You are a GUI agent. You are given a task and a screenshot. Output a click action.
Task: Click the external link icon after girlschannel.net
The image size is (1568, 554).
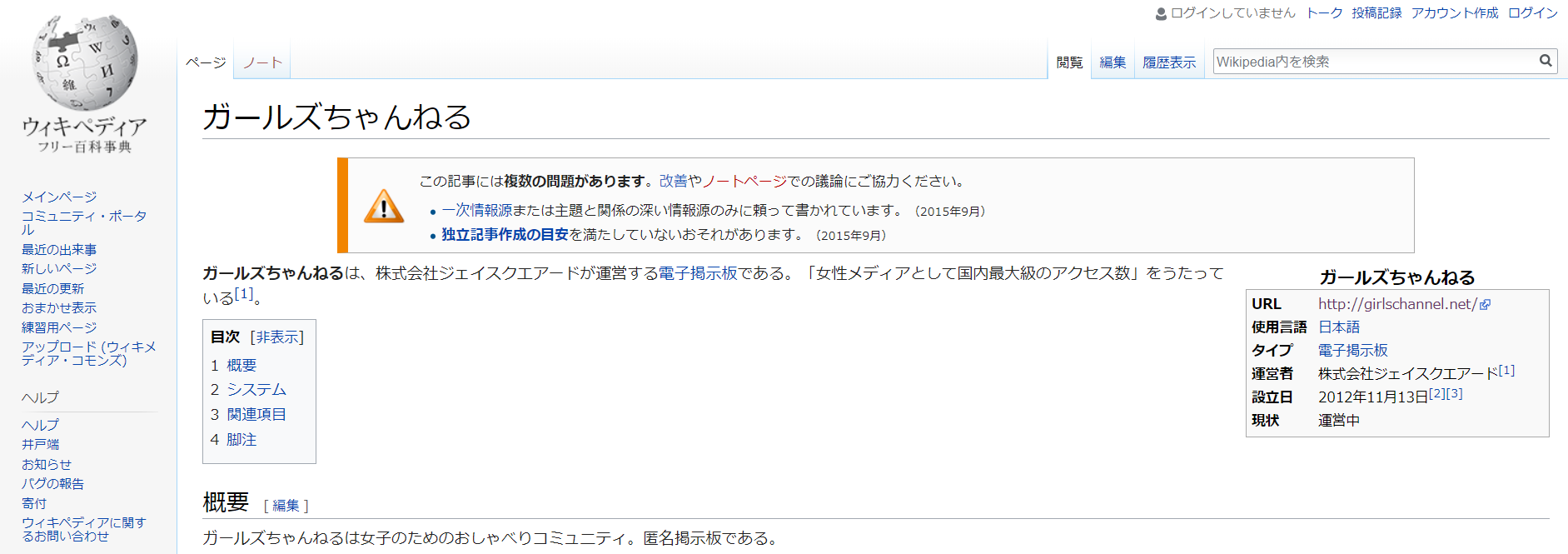coord(1485,305)
